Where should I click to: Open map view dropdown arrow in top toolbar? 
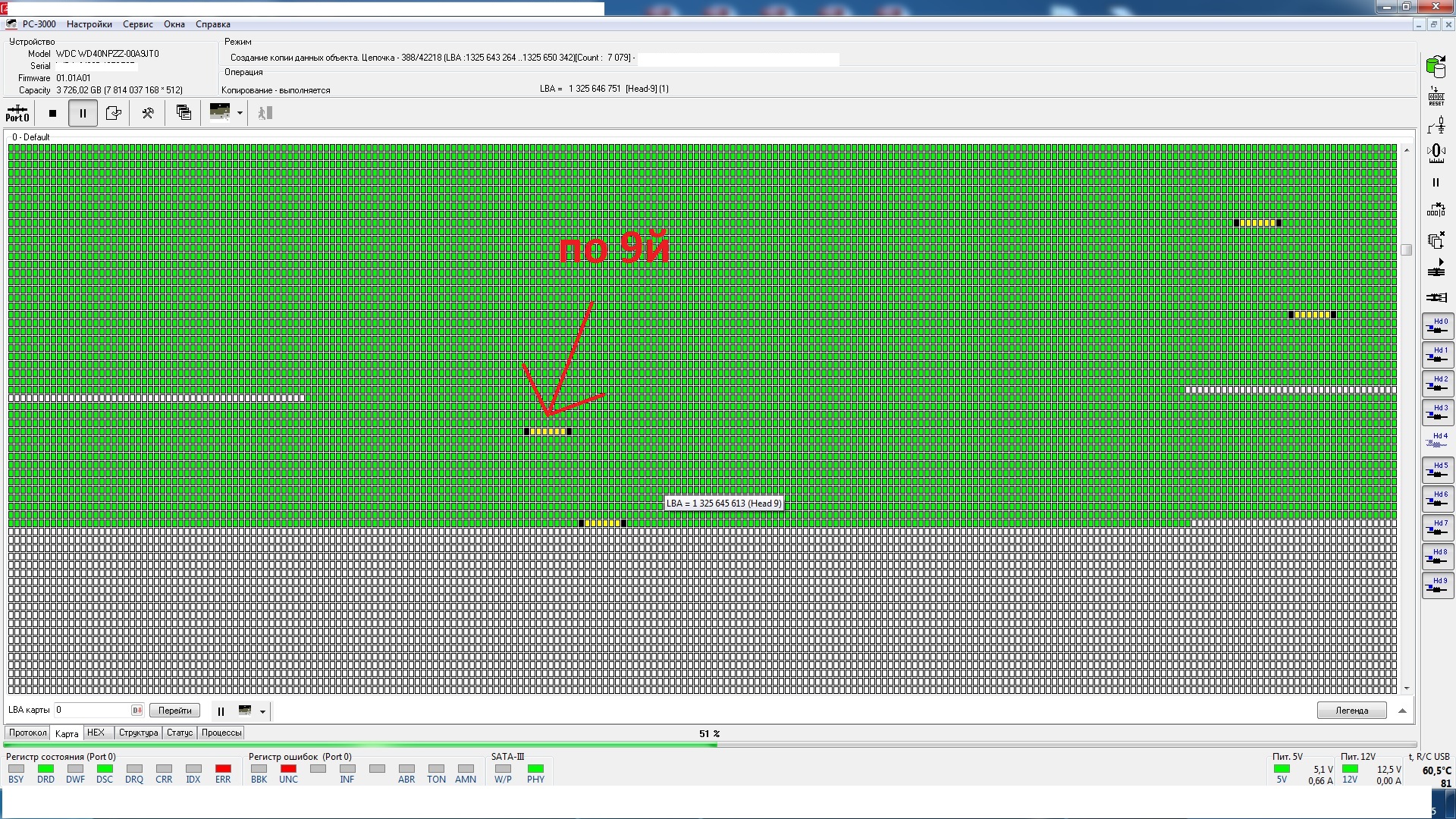click(x=240, y=113)
